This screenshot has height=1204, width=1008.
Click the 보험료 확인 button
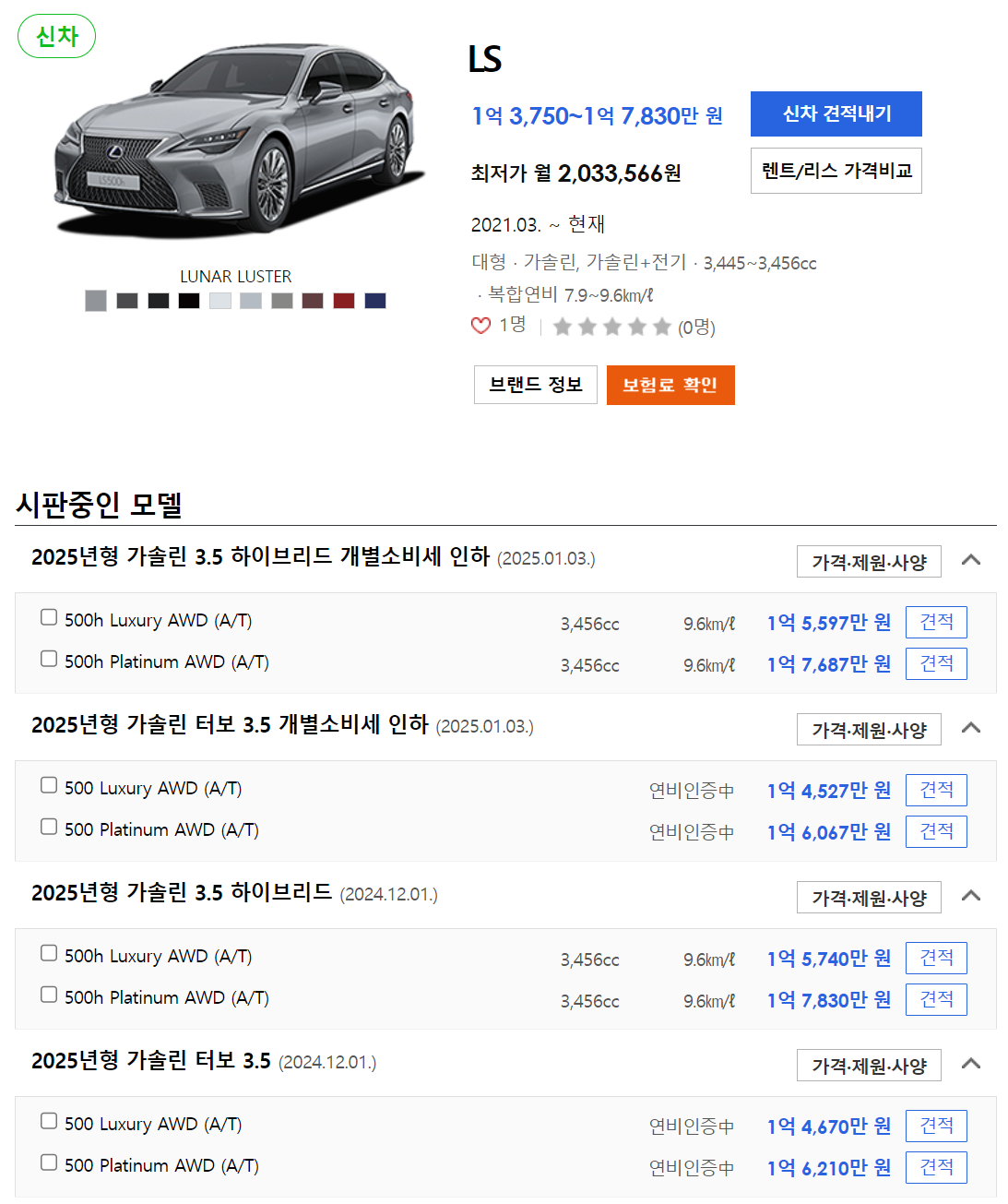pyautogui.click(x=670, y=385)
